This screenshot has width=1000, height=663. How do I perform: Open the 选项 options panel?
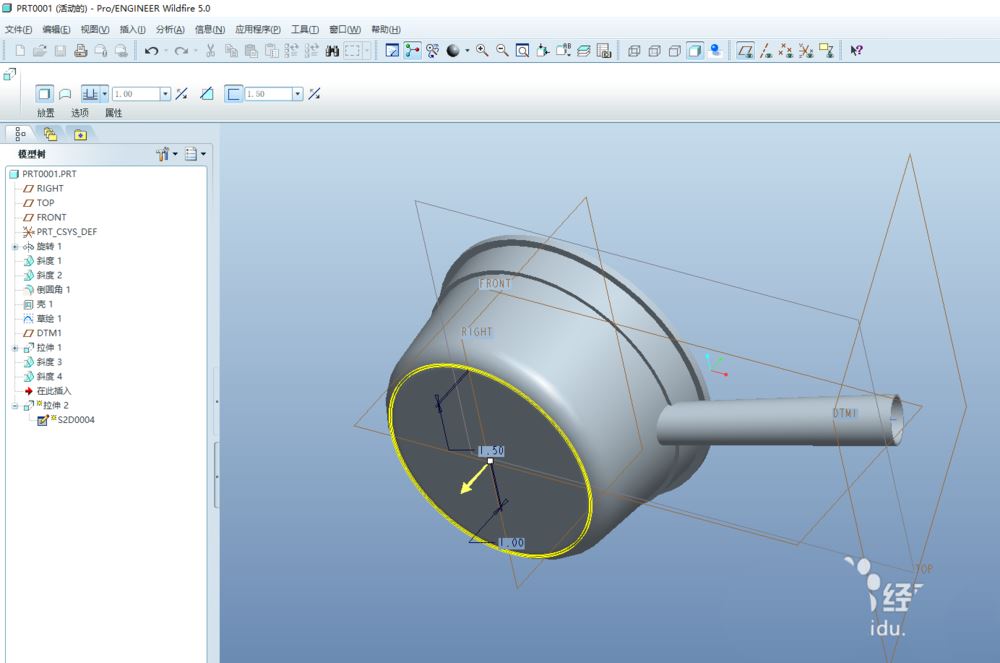pyautogui.click(x=80, y=113)
